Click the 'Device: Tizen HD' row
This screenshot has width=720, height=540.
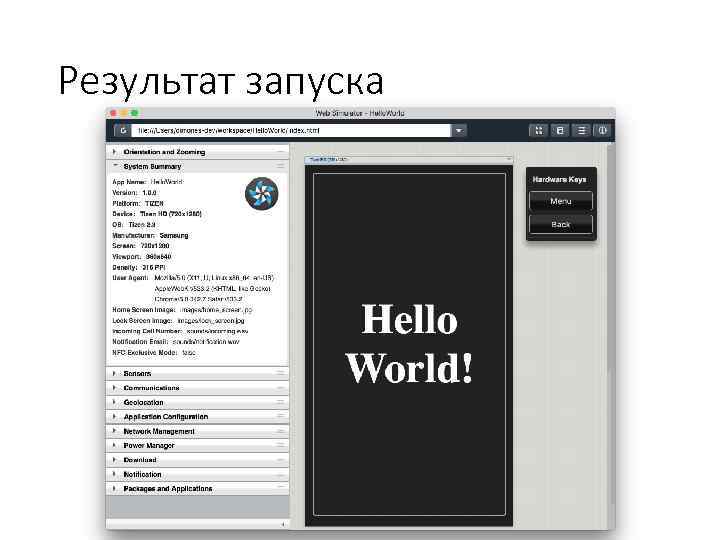coord(157,214)
